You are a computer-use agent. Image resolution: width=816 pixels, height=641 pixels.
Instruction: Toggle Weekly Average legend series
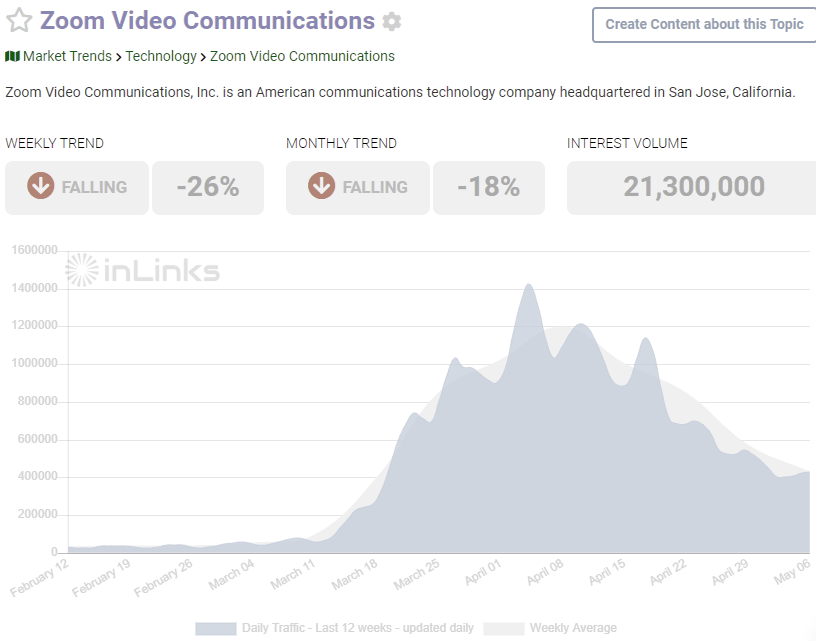550,628
